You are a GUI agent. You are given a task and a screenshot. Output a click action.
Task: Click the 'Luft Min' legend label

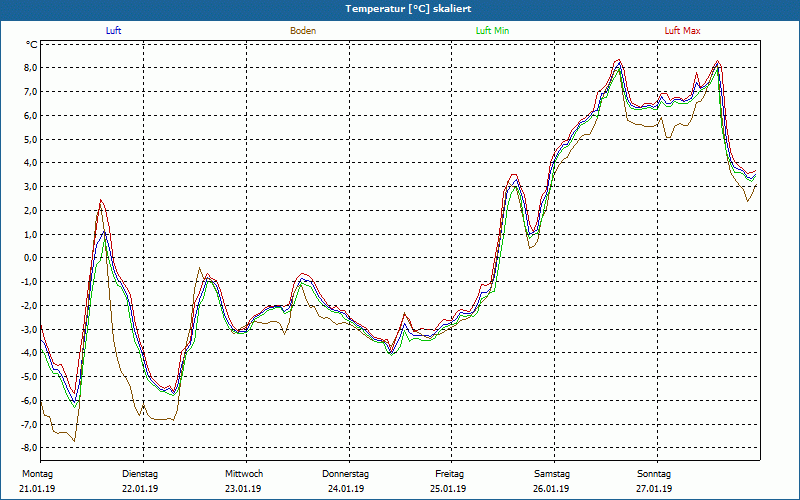point(492,31)
